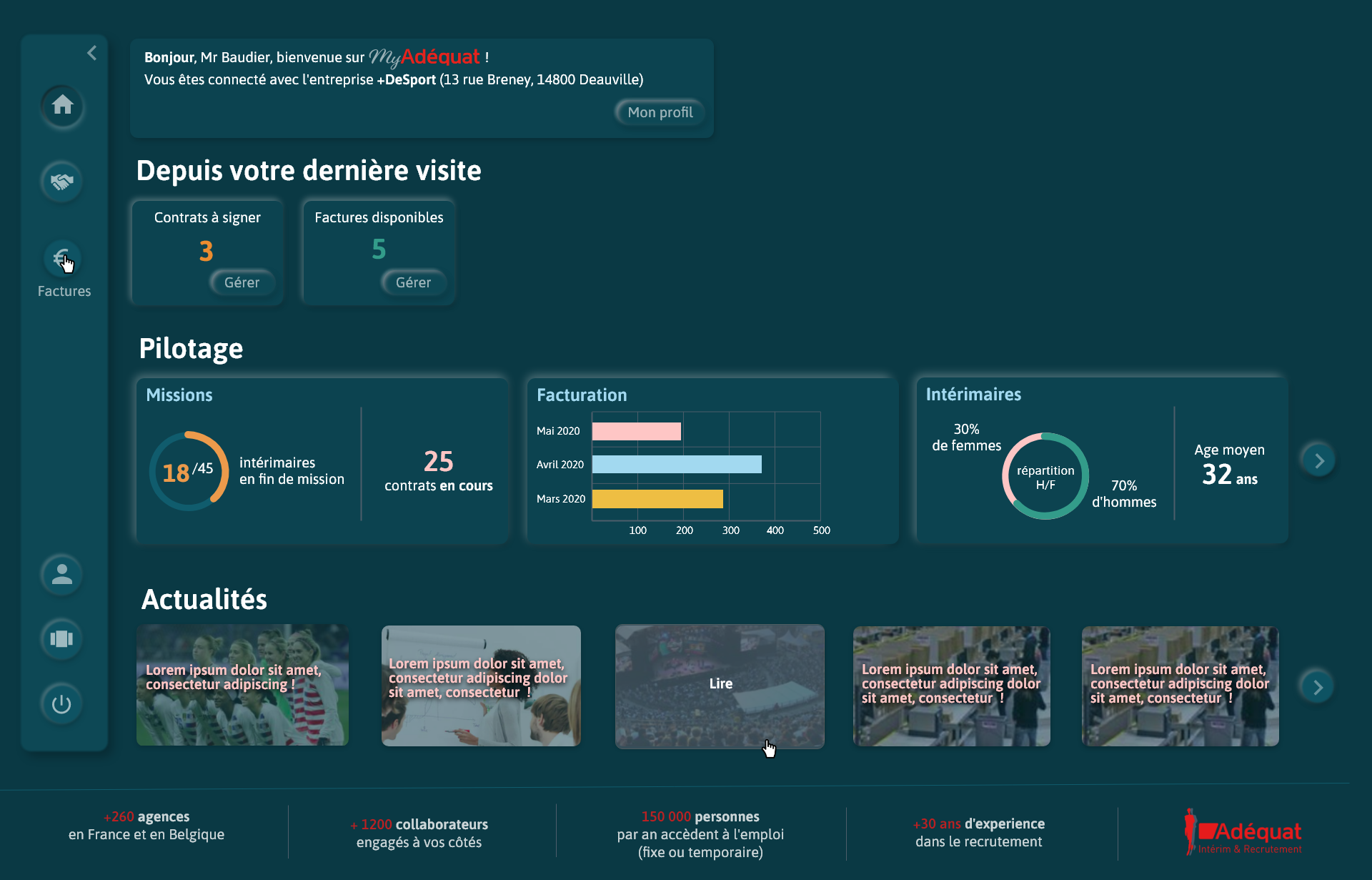Advance the Actualités carousel with the right arrow
1372x880 pixels.
tap(1318, 686)
